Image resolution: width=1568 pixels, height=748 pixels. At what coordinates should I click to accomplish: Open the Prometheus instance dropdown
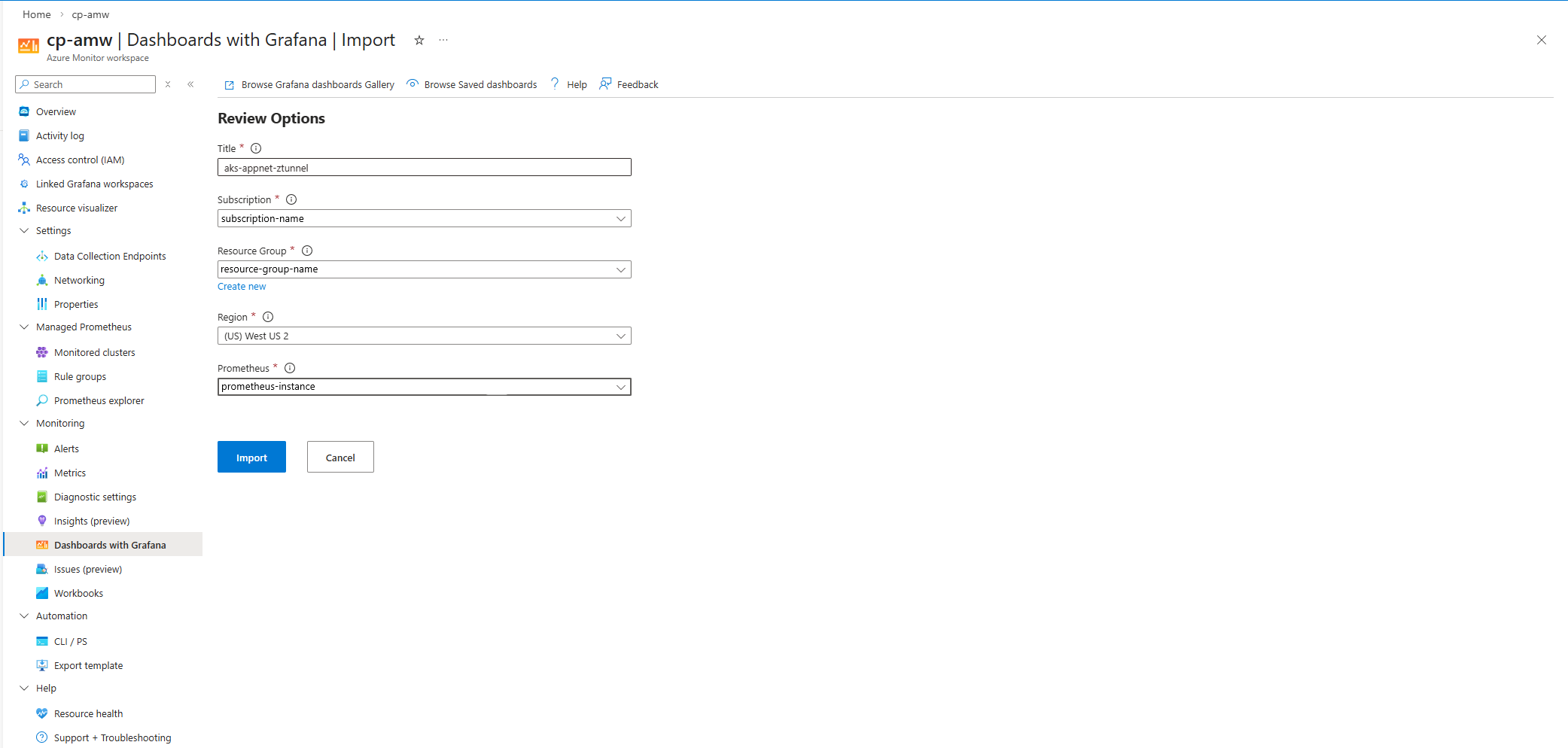coord(425,387)
